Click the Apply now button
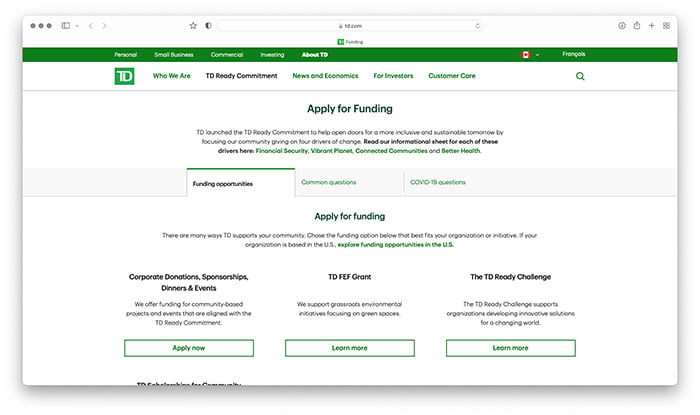 [x=189, y=348]
